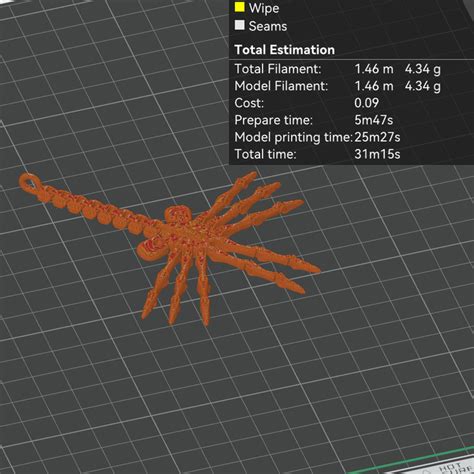Toggle the yellow Wipe color swatch
This screenshot has height=474, width=474.
pos(239,7)
